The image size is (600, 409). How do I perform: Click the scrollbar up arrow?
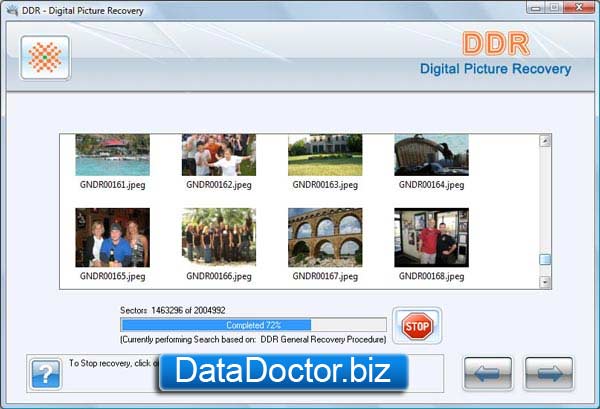(x=545, y=141)
